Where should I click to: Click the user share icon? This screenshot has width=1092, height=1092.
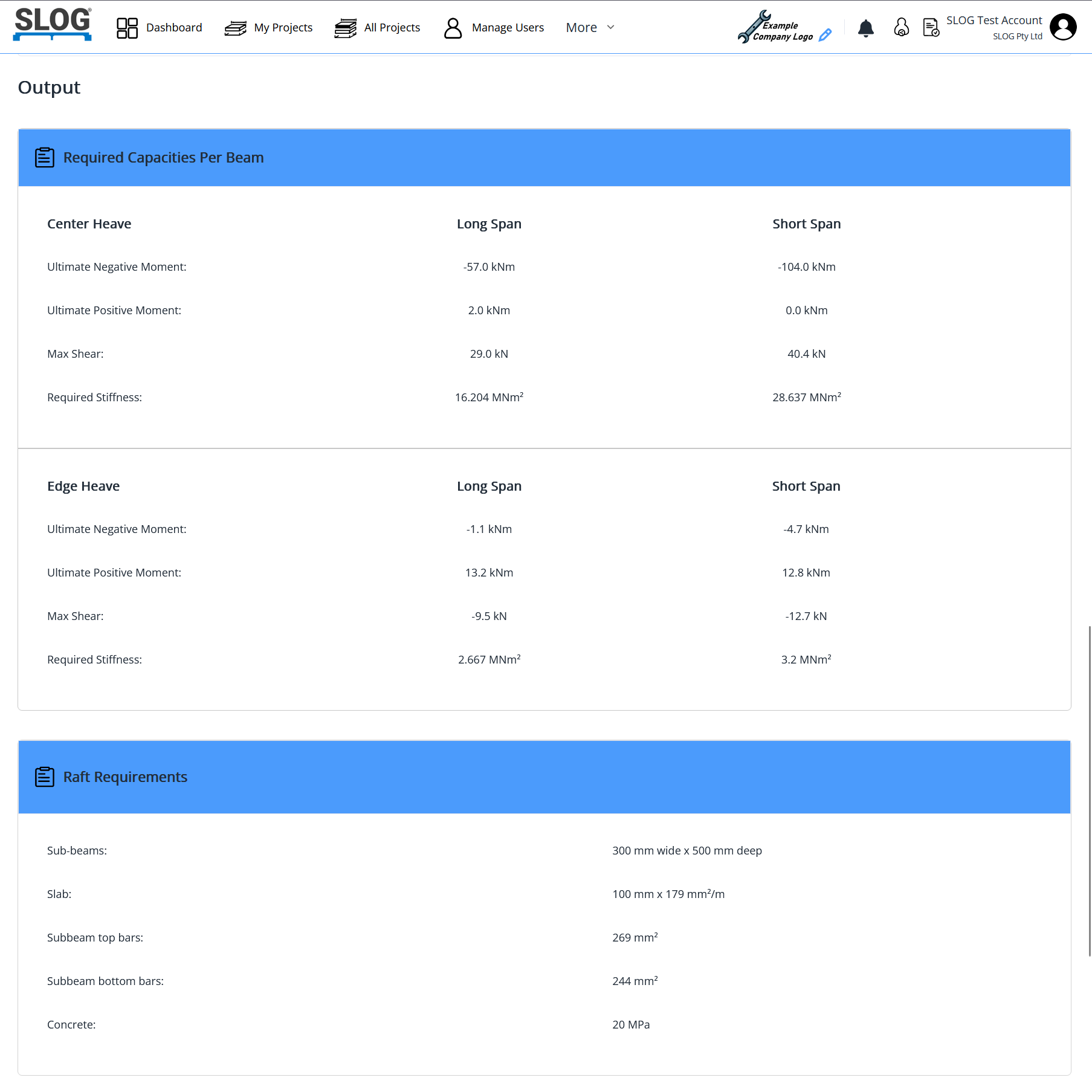[x=901, y=28]
